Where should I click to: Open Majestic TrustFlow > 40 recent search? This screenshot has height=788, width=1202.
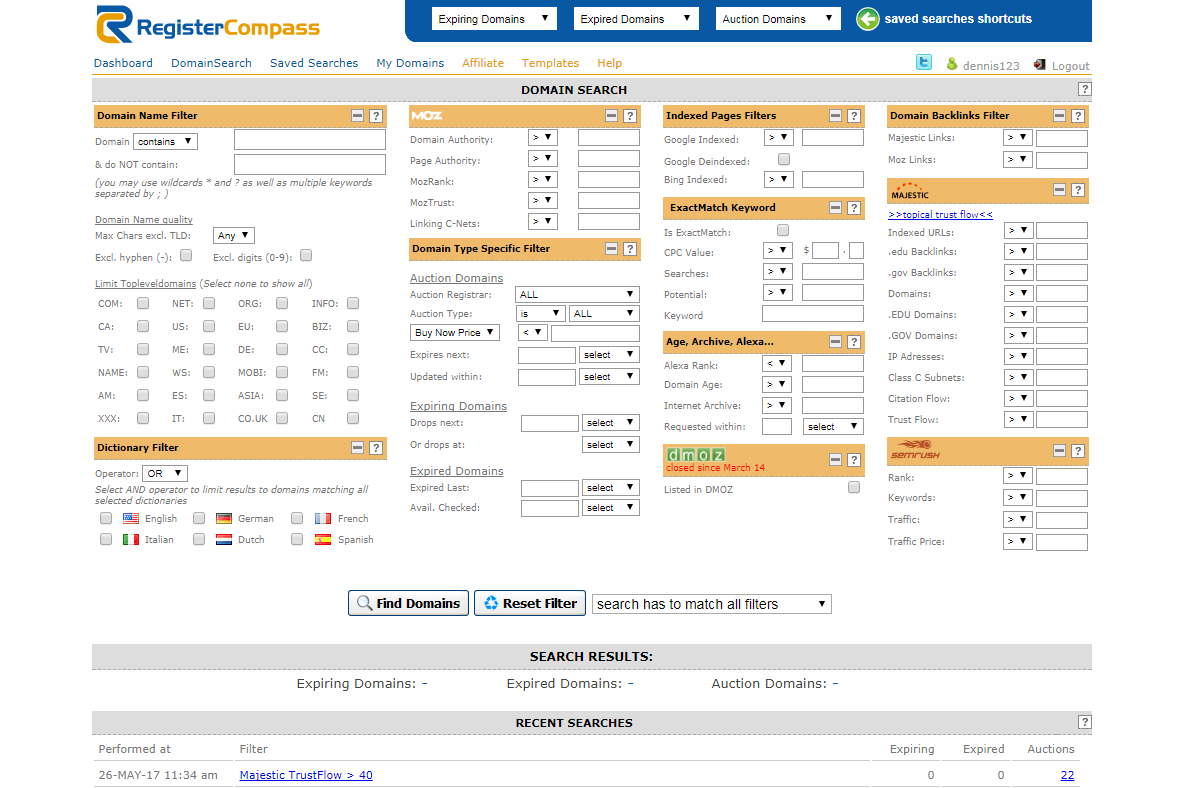306,775
